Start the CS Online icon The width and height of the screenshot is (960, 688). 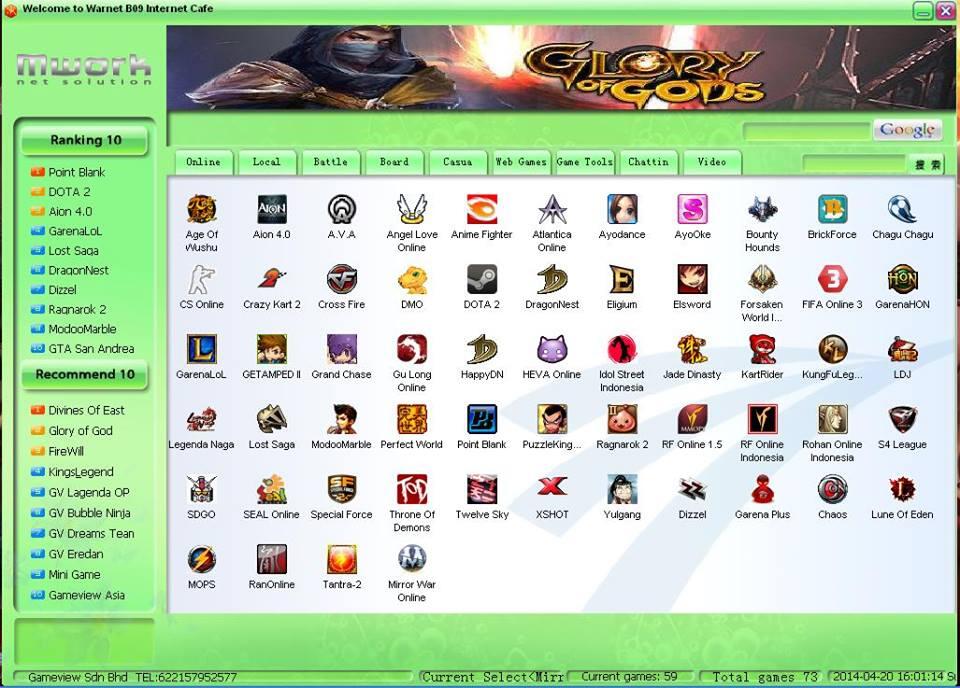click(x=201, y=280)
